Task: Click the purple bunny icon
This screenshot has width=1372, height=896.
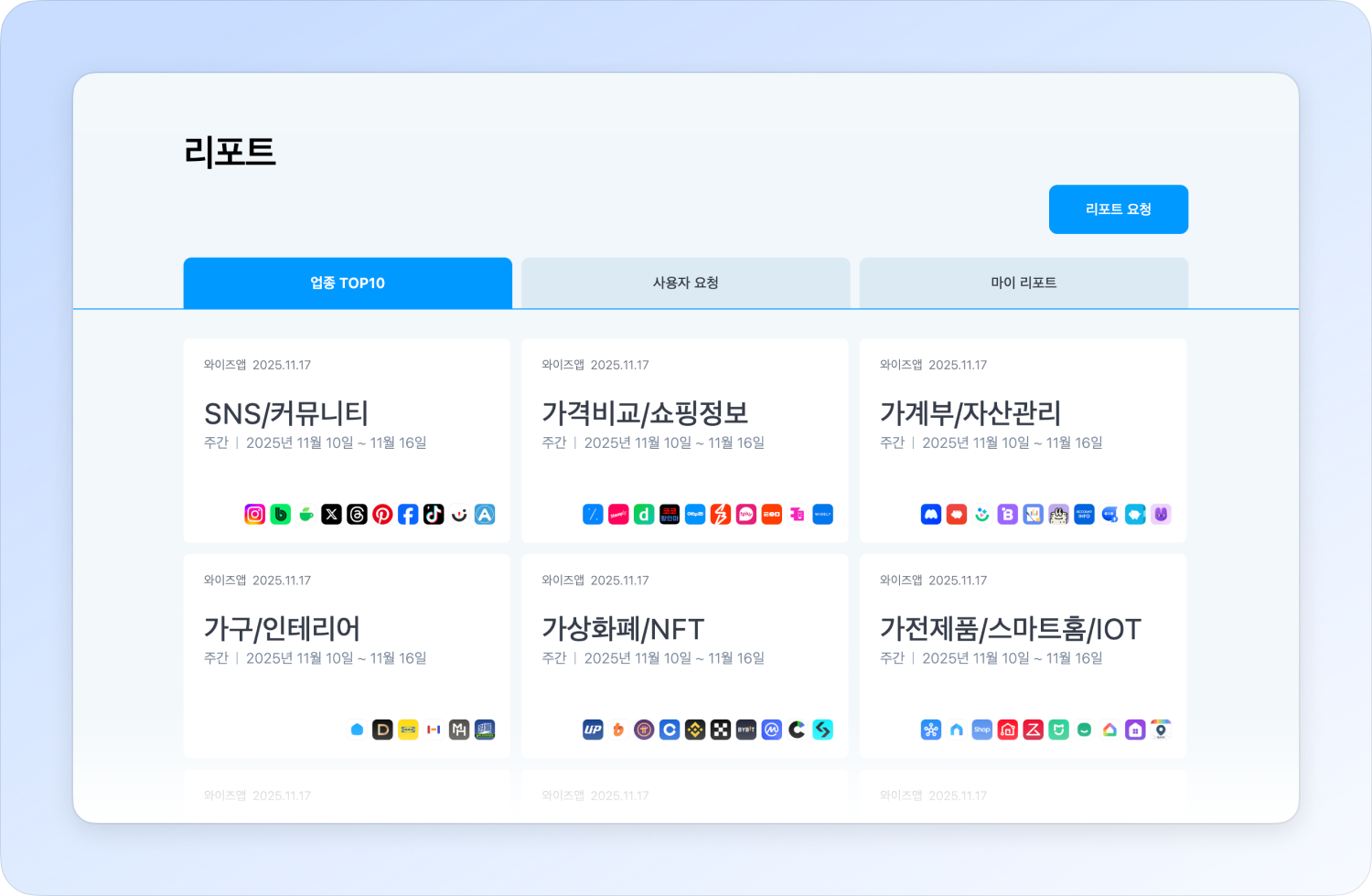Action: (x=1162, y=515)
